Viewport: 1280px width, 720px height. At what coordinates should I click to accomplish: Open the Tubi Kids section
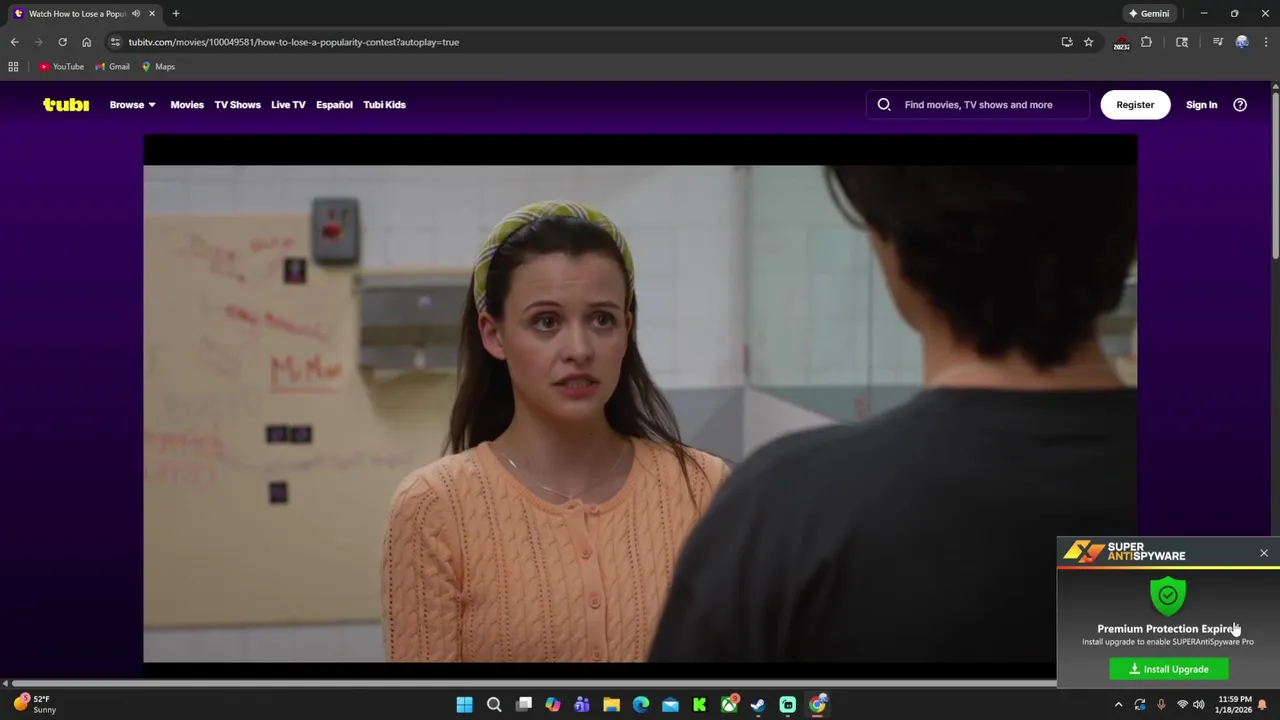[384, 104]
